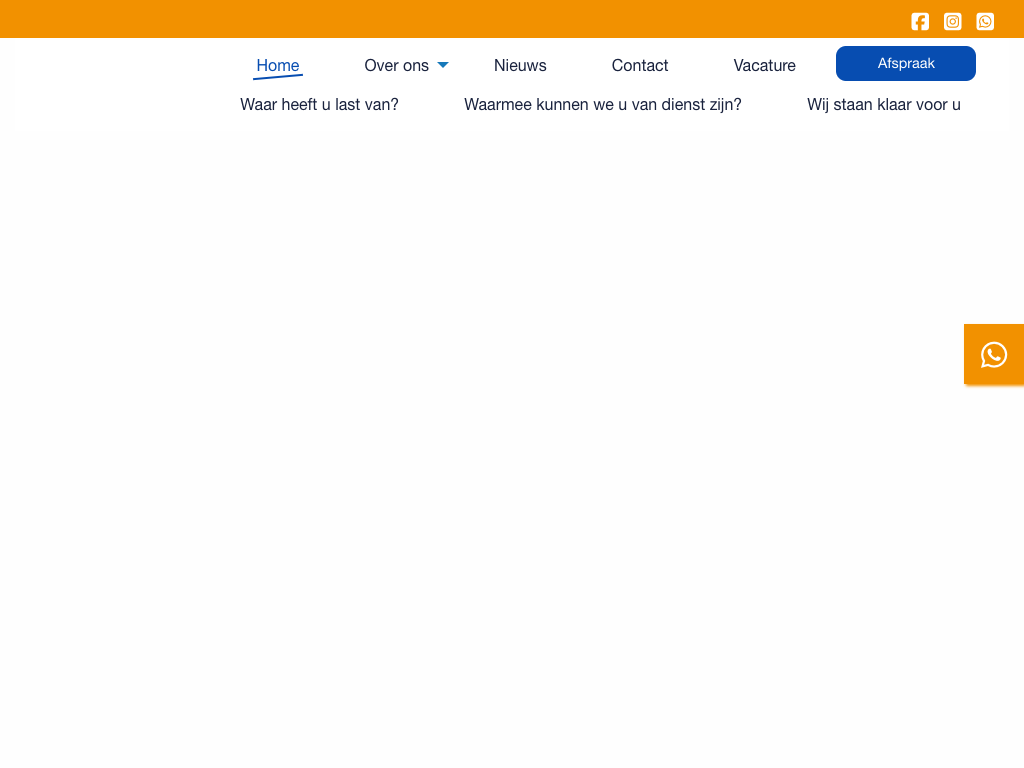Open the Over ons menu item
1024x768 pixels.
click(396, 65)
